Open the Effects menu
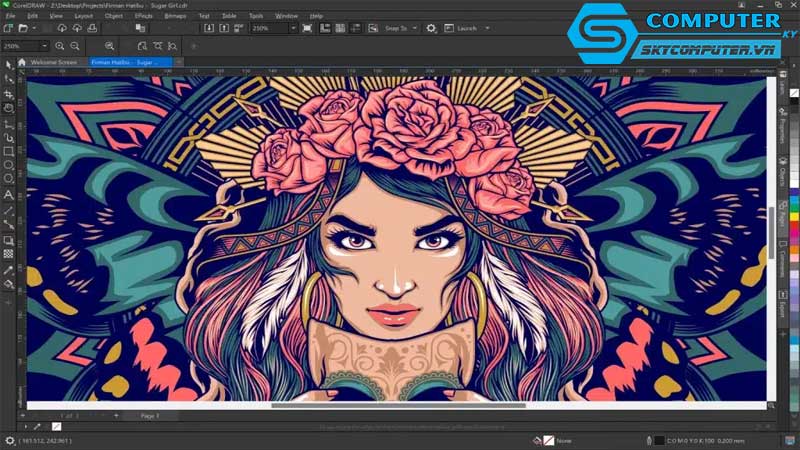The image size is (800, 450). point(143,16)
